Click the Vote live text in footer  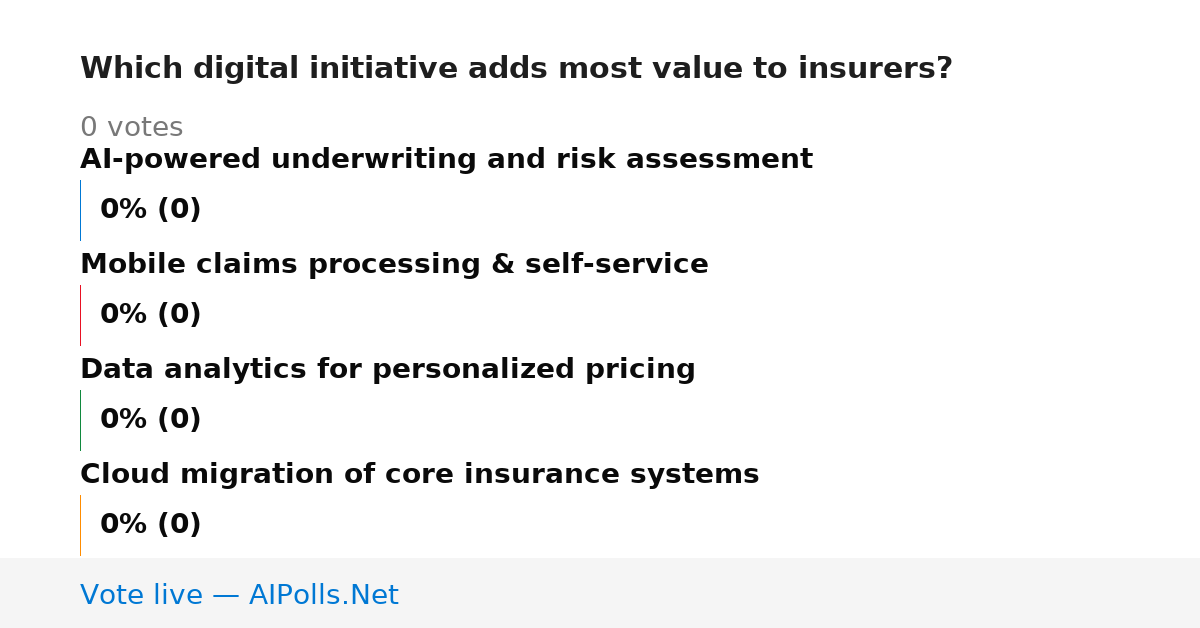[x=141, y=596]
